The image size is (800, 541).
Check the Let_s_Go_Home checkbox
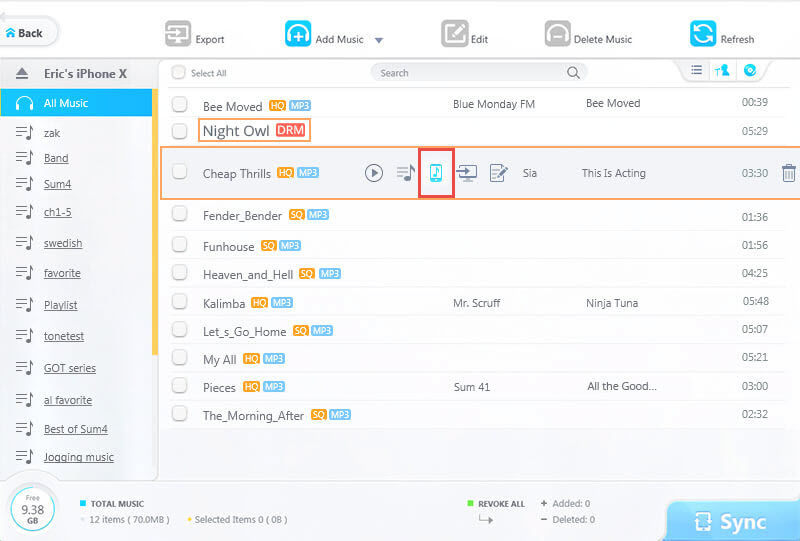coord(180,329)
